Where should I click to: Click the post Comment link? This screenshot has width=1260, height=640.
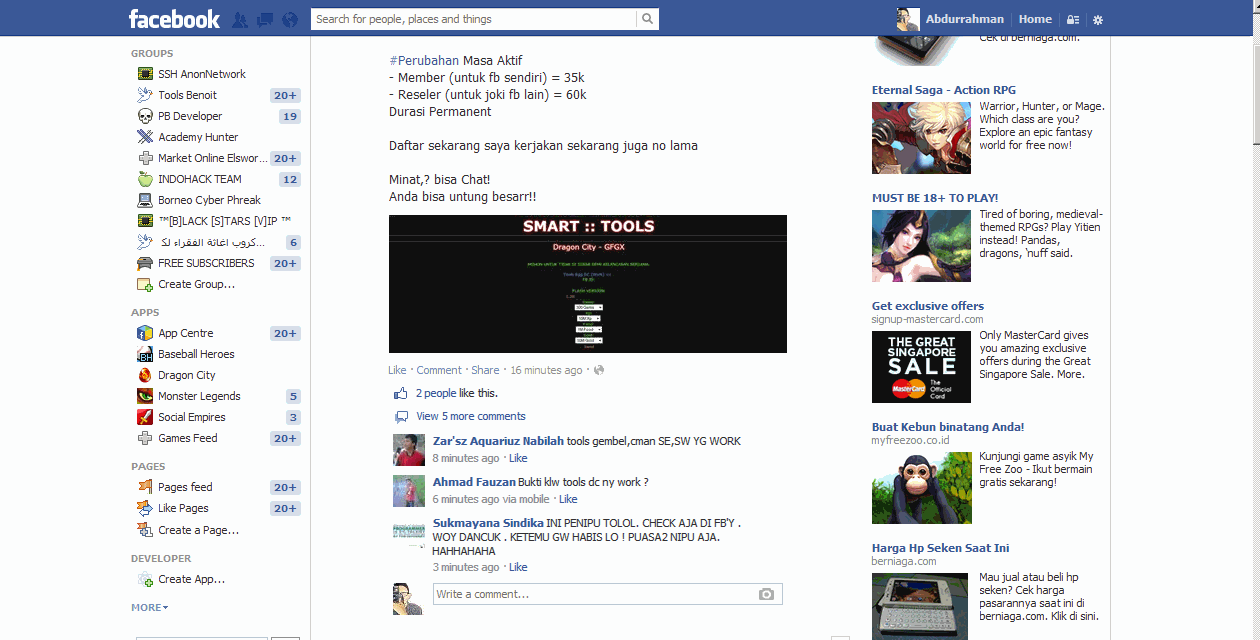439,370
